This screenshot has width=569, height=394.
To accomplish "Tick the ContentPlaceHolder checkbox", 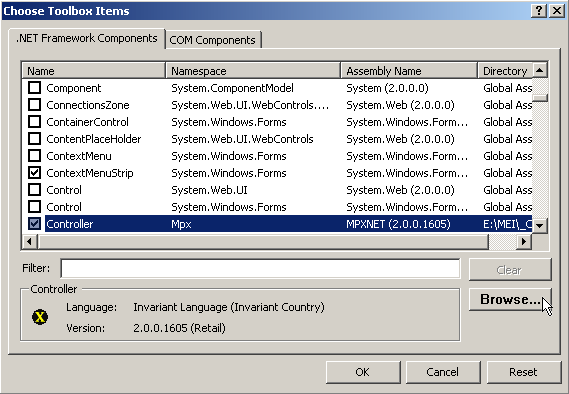I will (34, 139).
